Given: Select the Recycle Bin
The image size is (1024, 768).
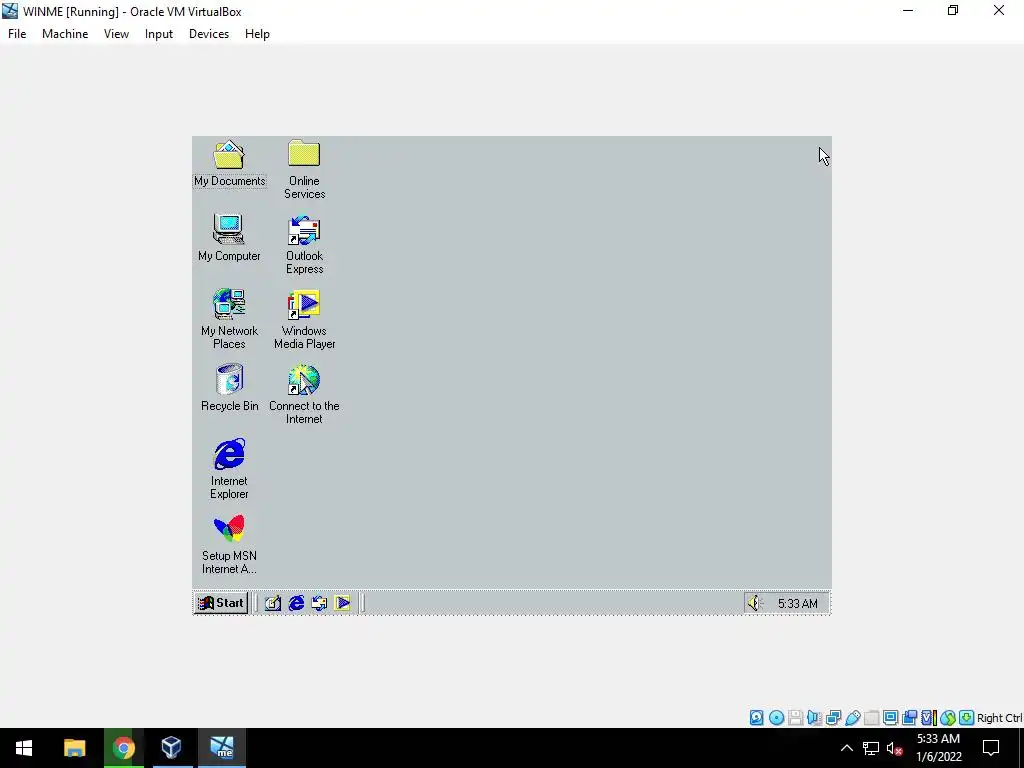Looking at the screenshot, I should tap(229, 388).
